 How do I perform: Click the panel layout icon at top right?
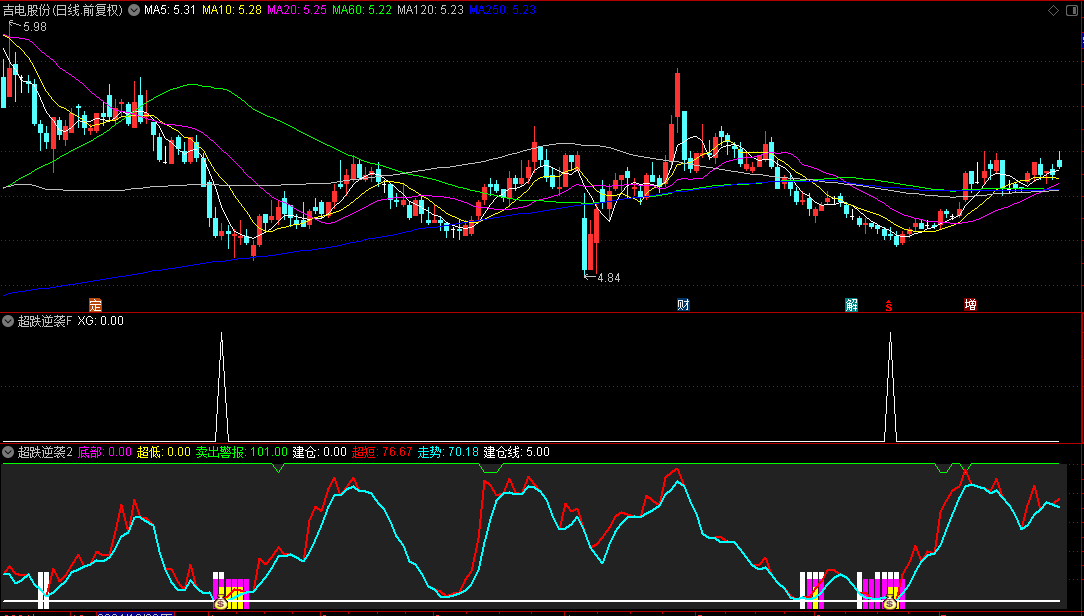point(1073,10)
